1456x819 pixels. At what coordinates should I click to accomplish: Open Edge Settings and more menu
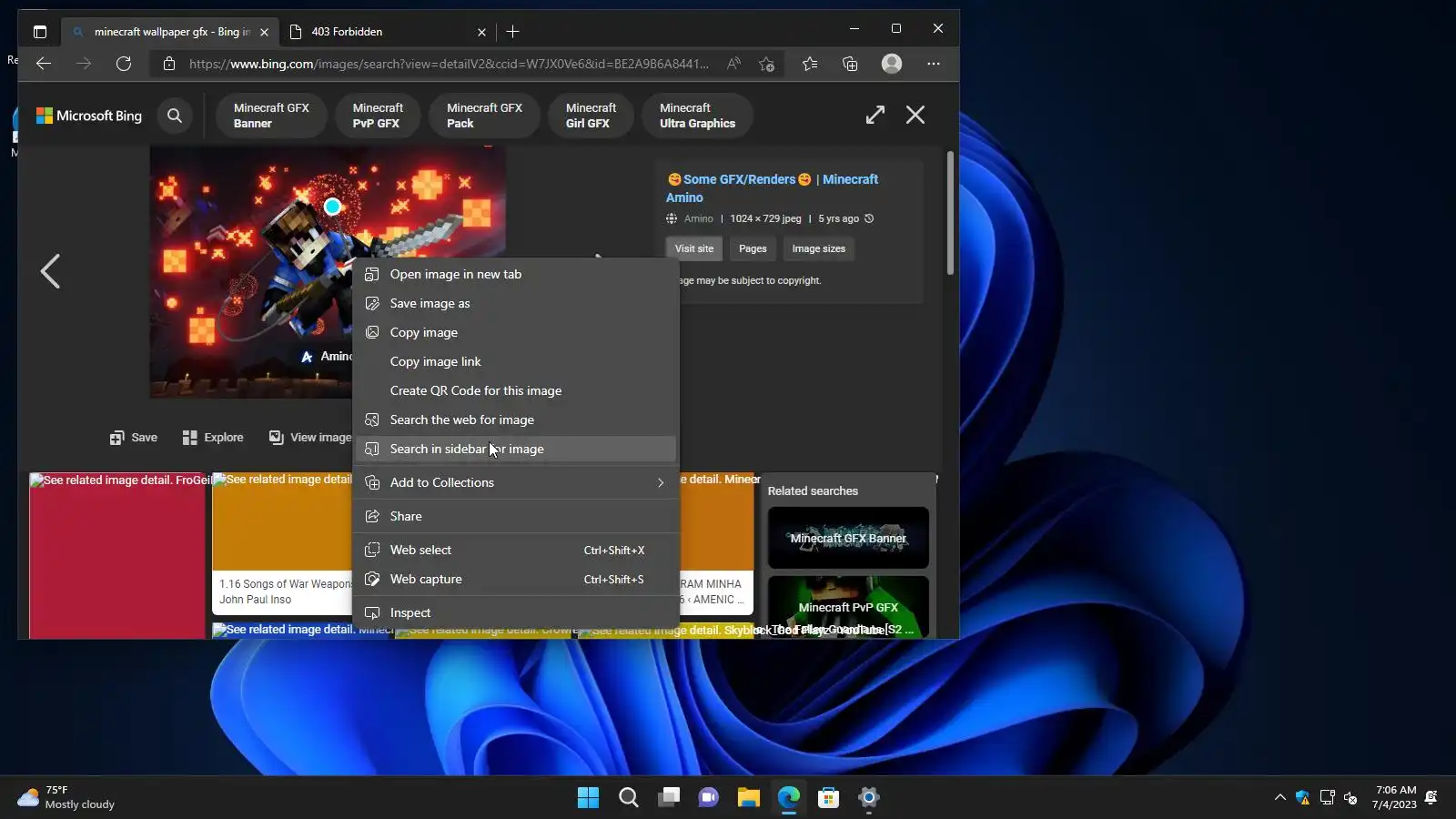coord(934,64)
